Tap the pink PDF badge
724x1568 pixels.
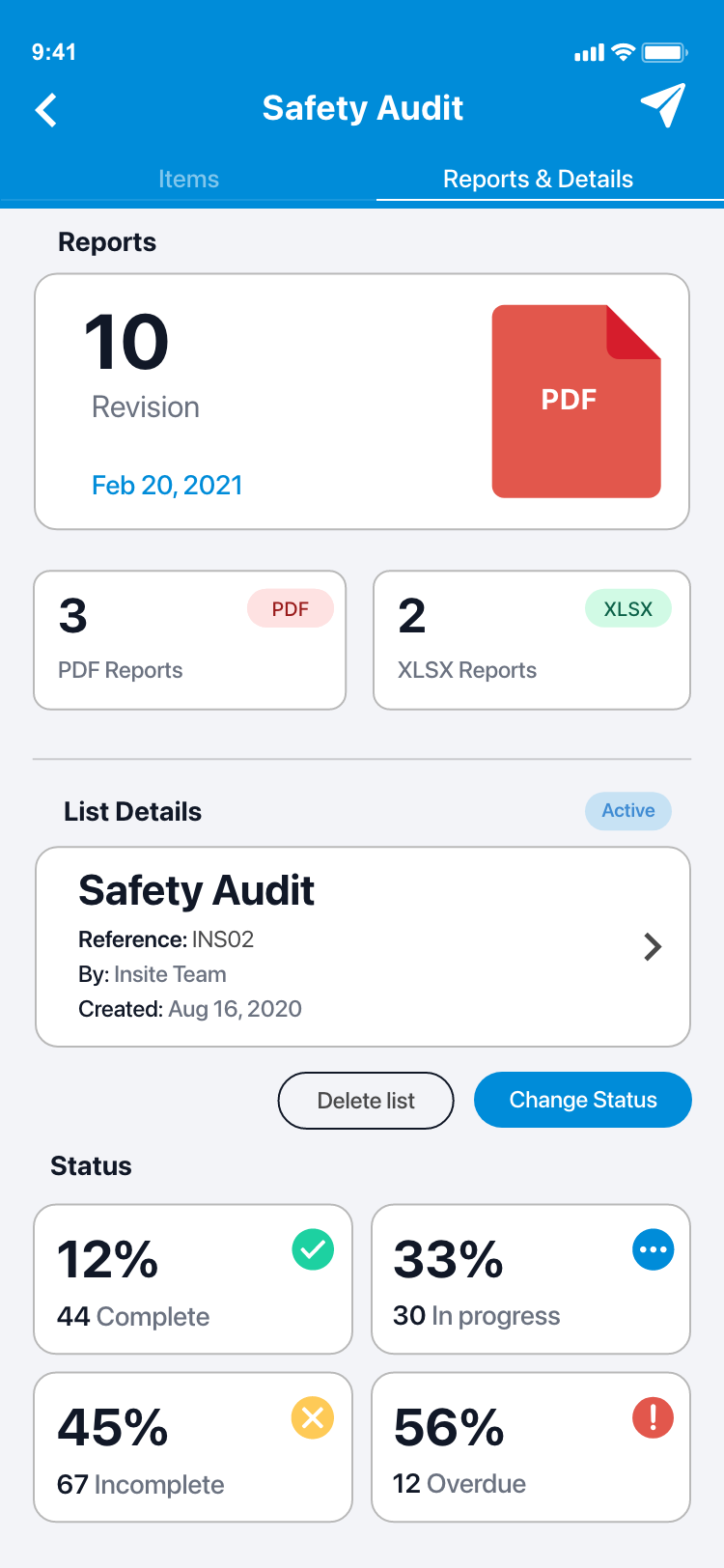(x=291, y=609)
